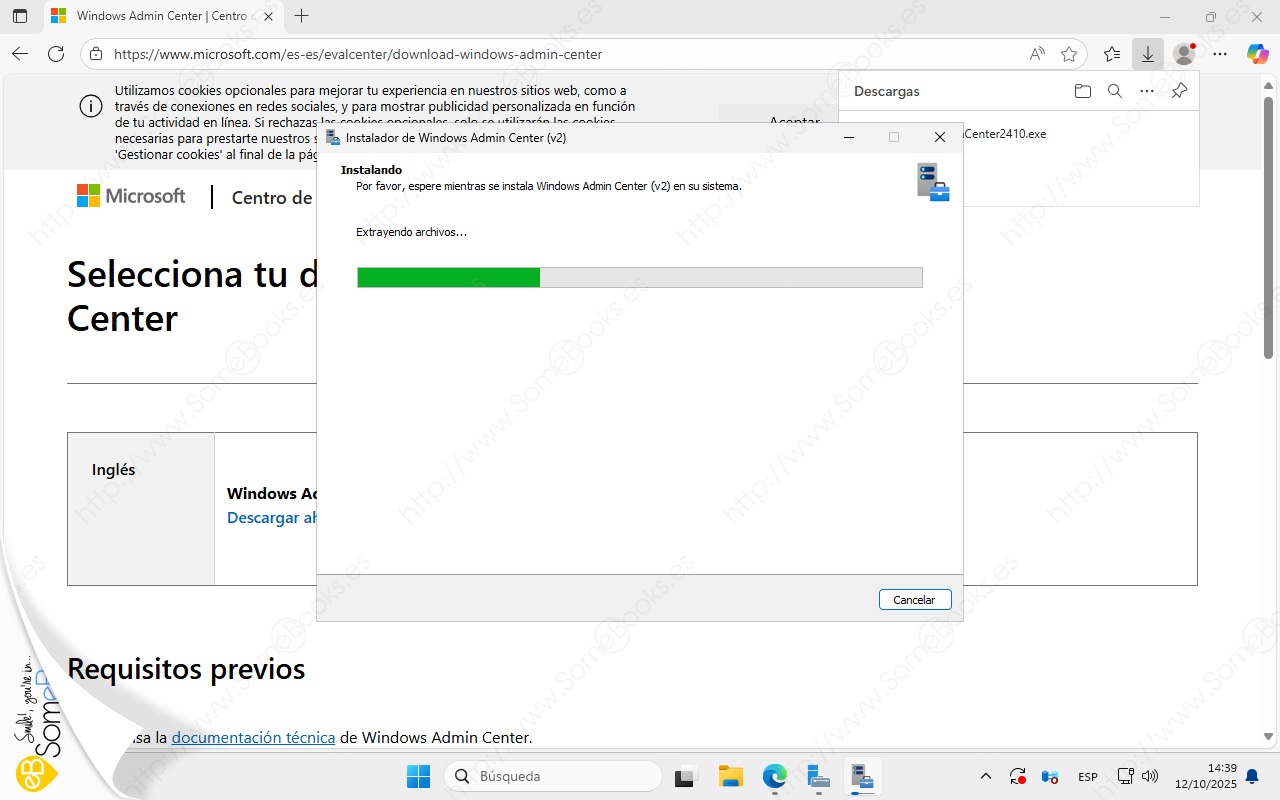Expand the system tray hidden icons chevron

(986, 776)
